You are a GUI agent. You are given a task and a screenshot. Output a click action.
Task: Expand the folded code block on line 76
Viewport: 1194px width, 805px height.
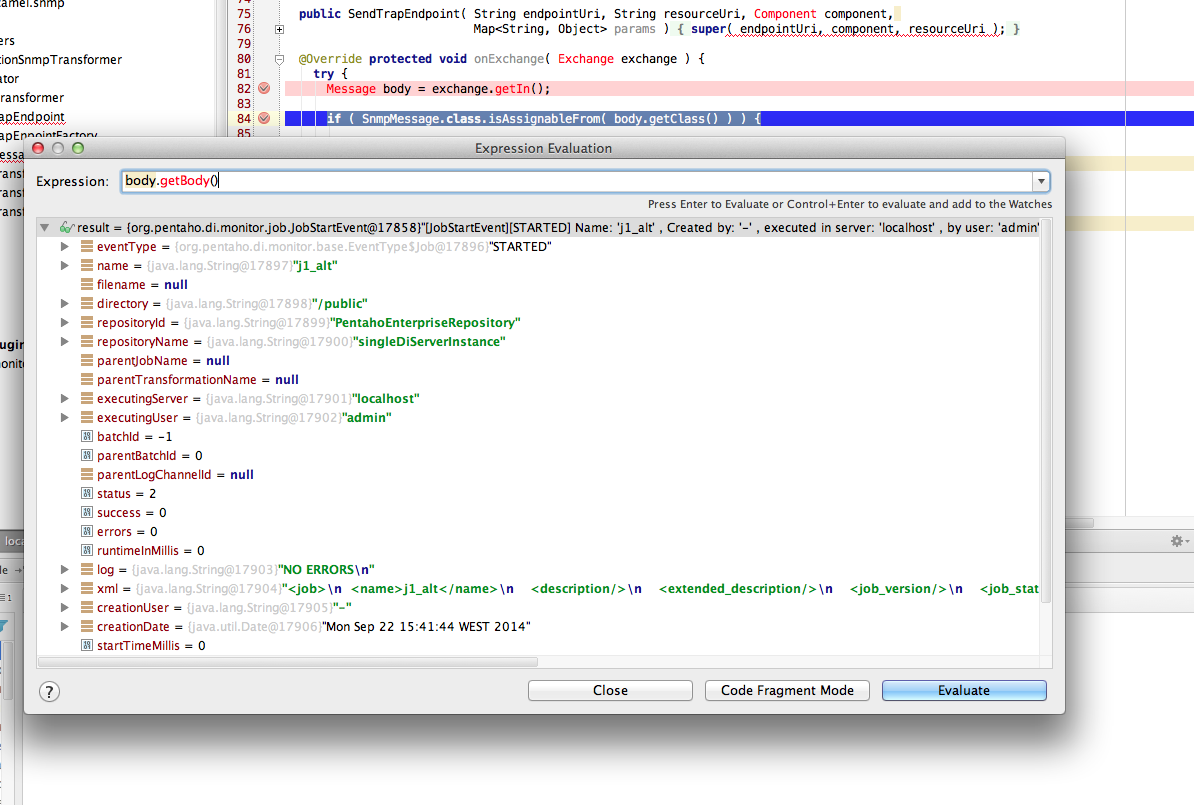click(x=279, y=29)
